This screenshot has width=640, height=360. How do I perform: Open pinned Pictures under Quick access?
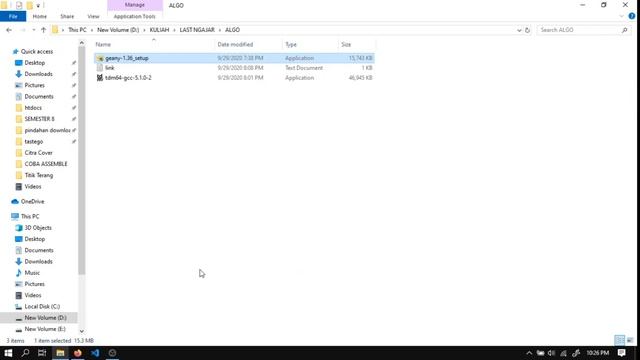35,85
